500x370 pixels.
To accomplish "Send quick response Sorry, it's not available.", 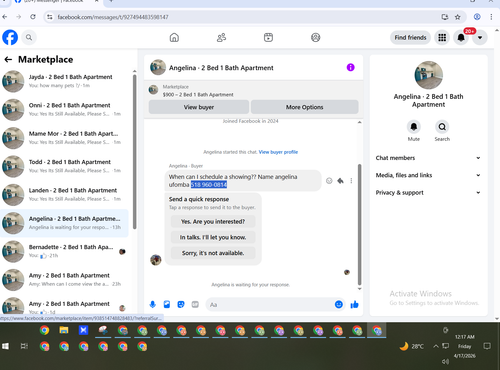I will coord(213,253).
